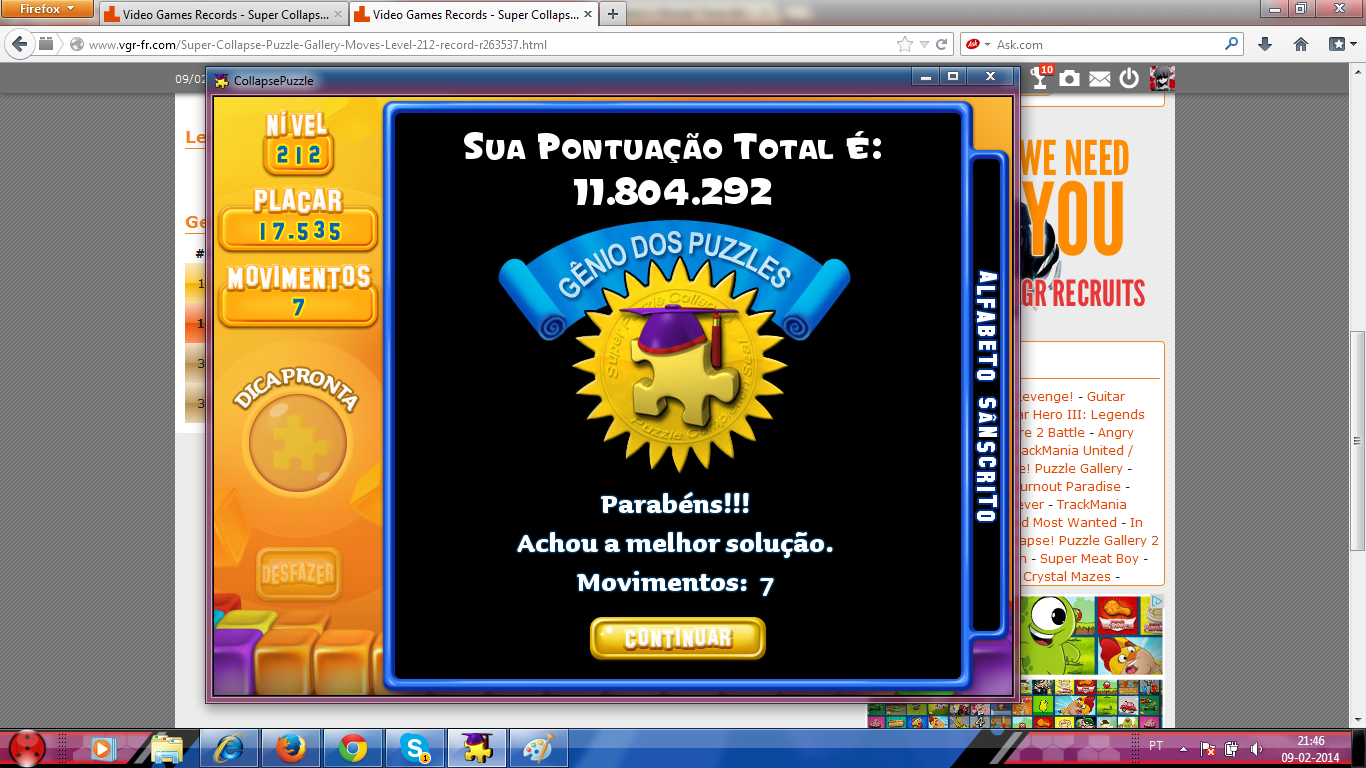Open the trophy notifications icon with badge
This screenshot has width=1366, height=768.
coord(1041,79)
